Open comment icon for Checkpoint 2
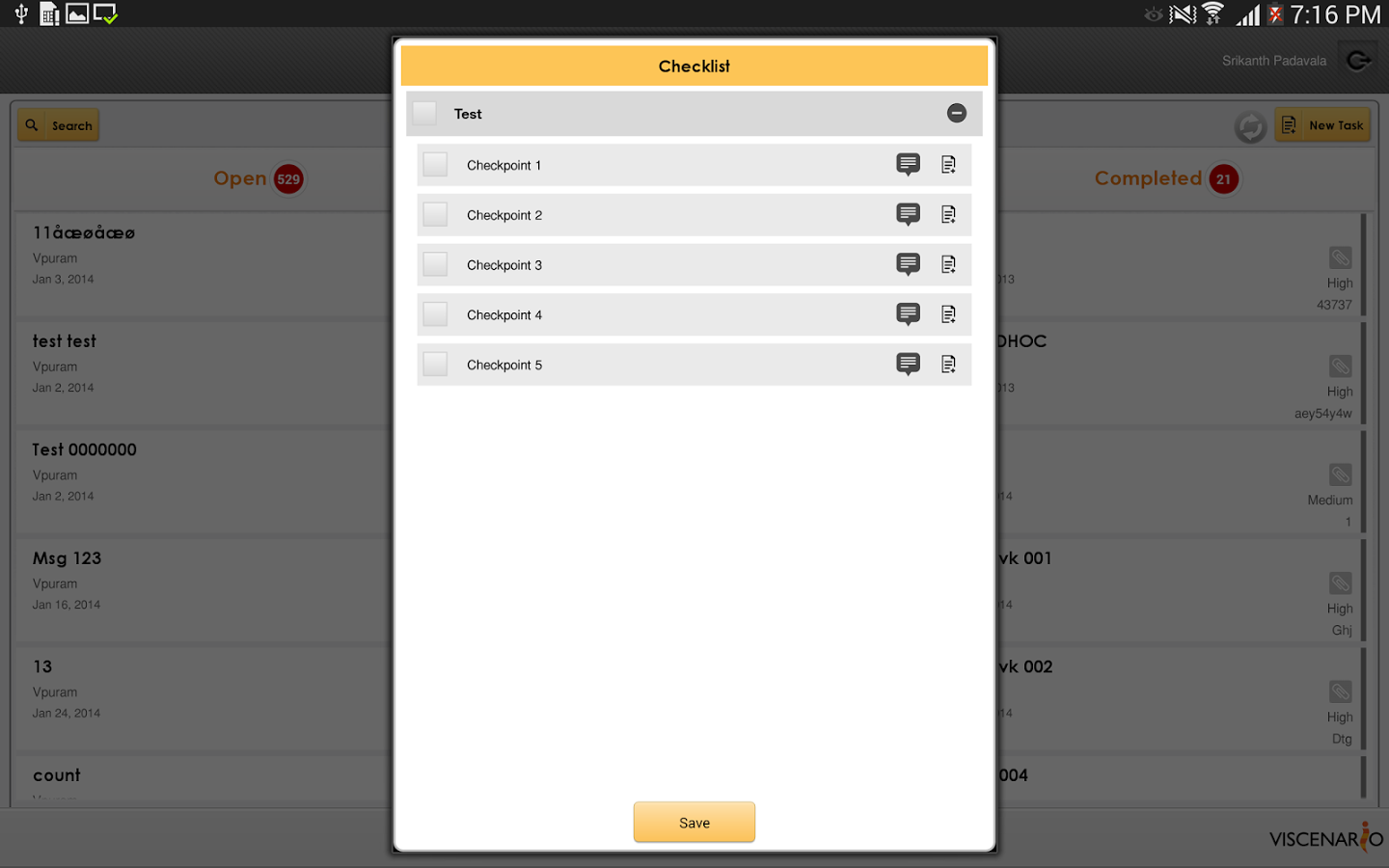Image resolution: width=1389 pixels, height=868 pixels. point(908,215)
